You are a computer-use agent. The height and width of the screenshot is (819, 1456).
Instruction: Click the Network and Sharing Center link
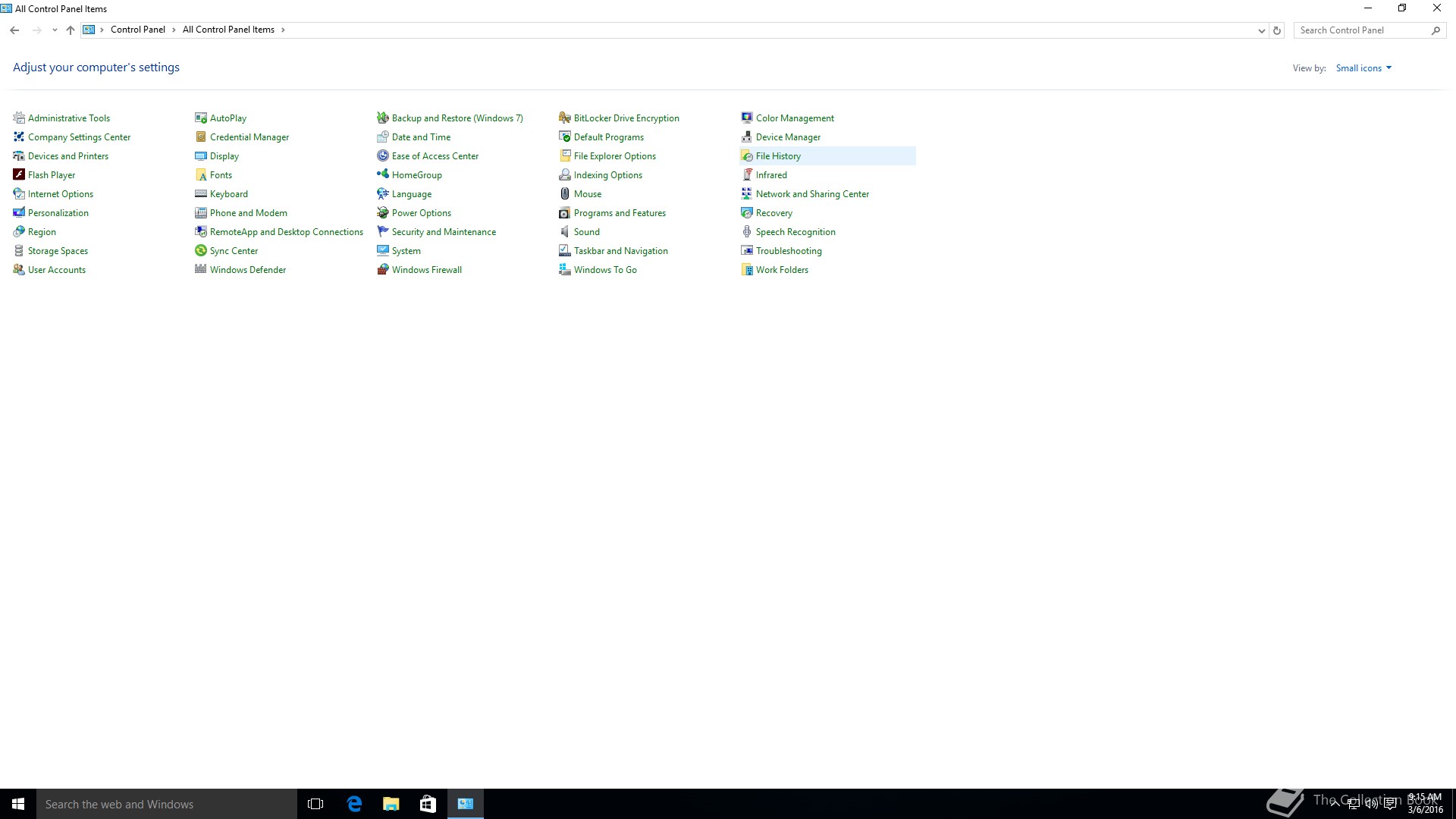(812, 193)
